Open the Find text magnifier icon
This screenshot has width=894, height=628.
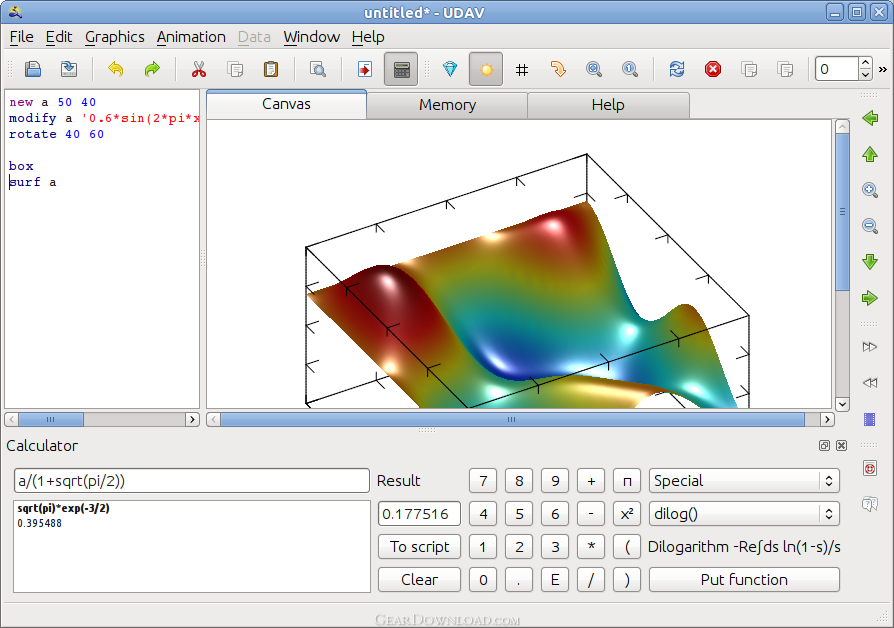pyautogui.click(x=318, y=70)
